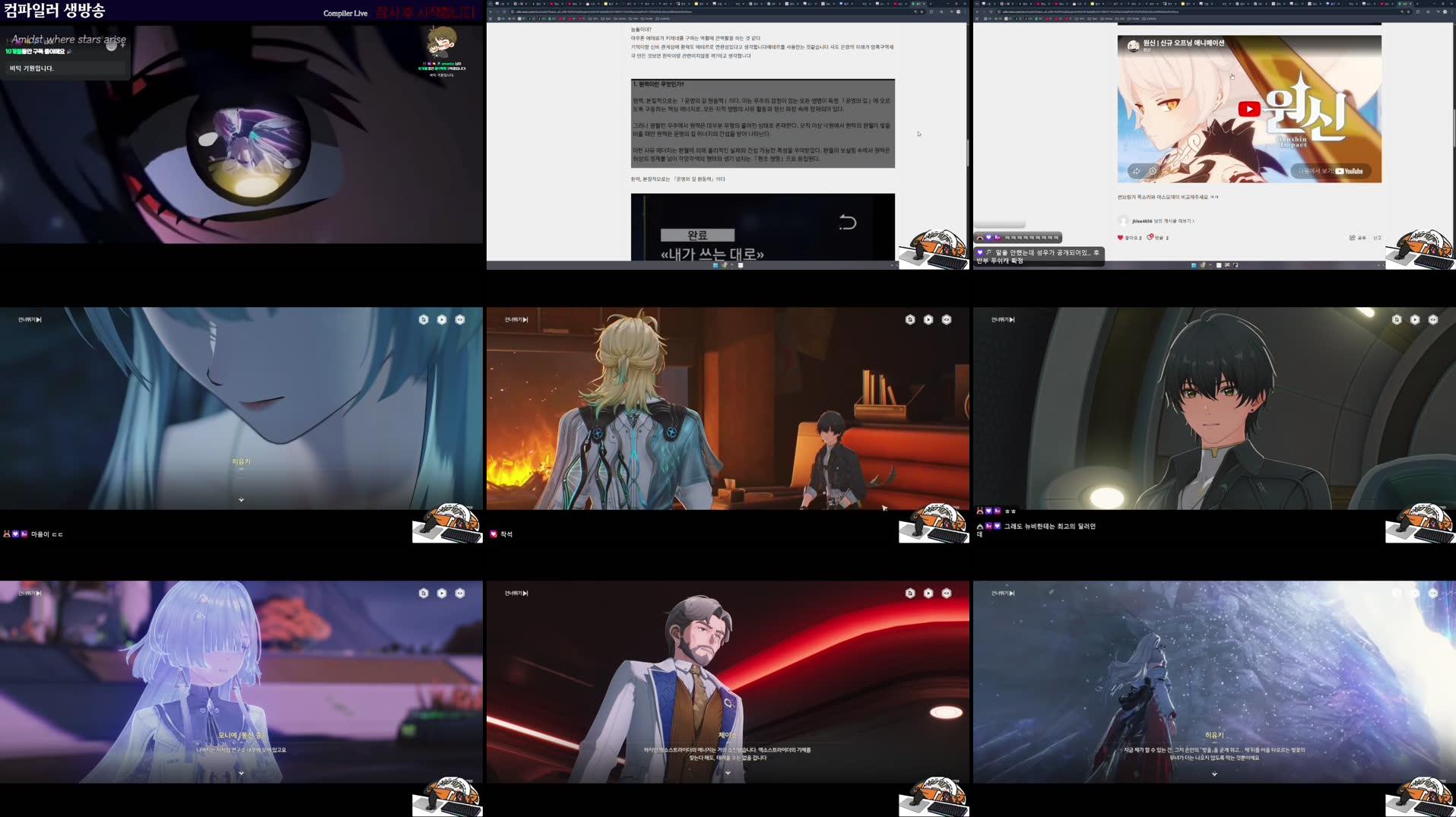Viewport: 1456px width, 817px height.
Task: Toggle auto-play in dark-haired boy close-up scene
Action: [1415, 320]
